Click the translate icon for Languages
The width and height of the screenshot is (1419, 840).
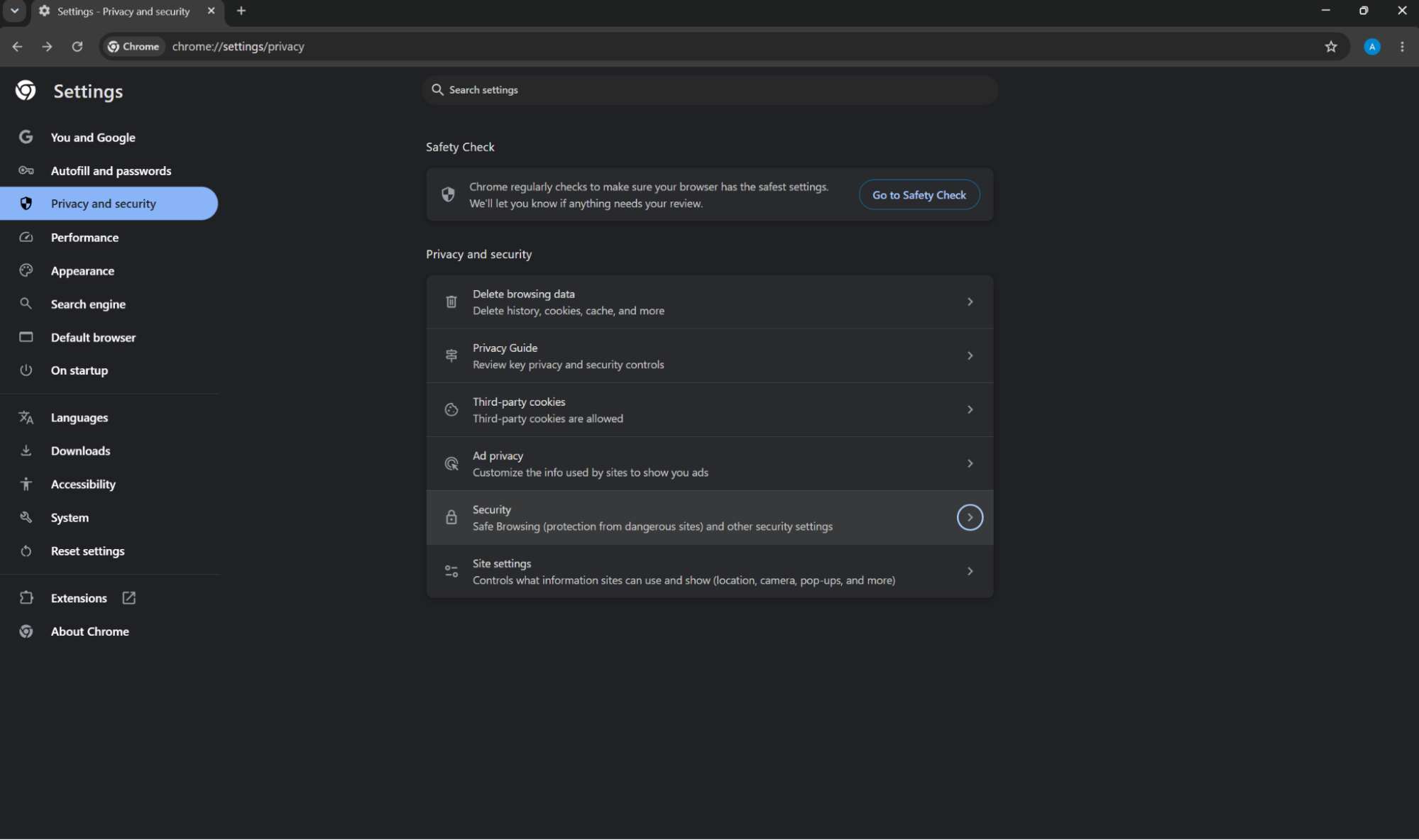[x=26, y=417]
